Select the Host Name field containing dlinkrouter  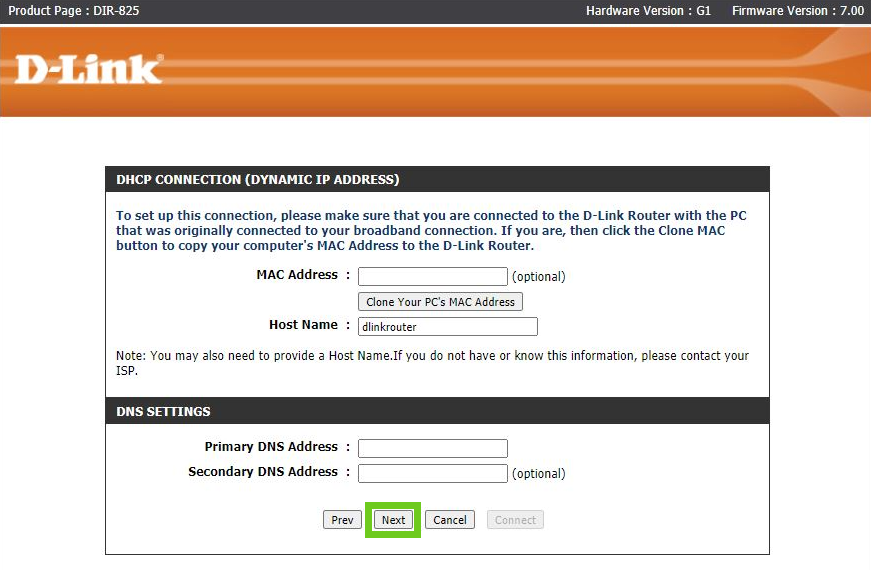[x=447, y=326]
